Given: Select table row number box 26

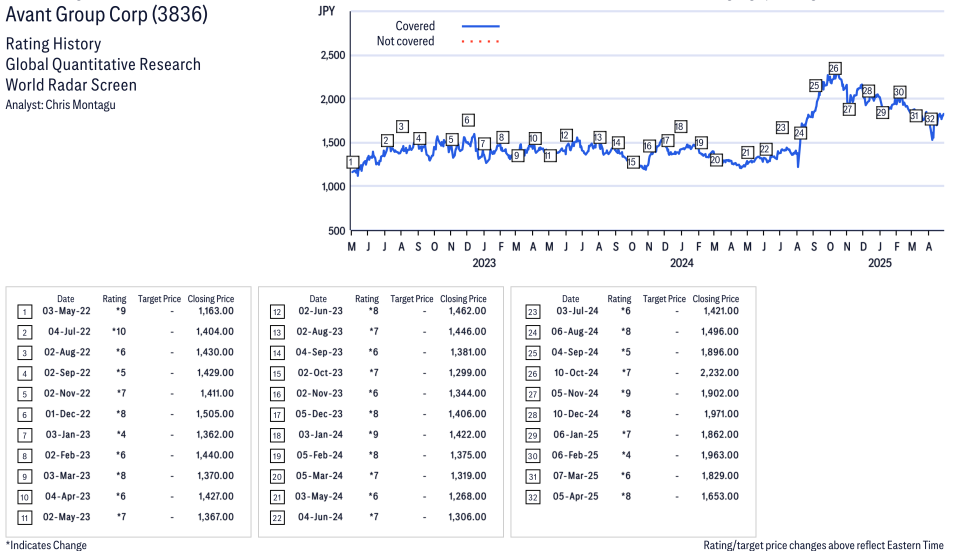Looking at the screenshot, I should [x=533, y=374].
